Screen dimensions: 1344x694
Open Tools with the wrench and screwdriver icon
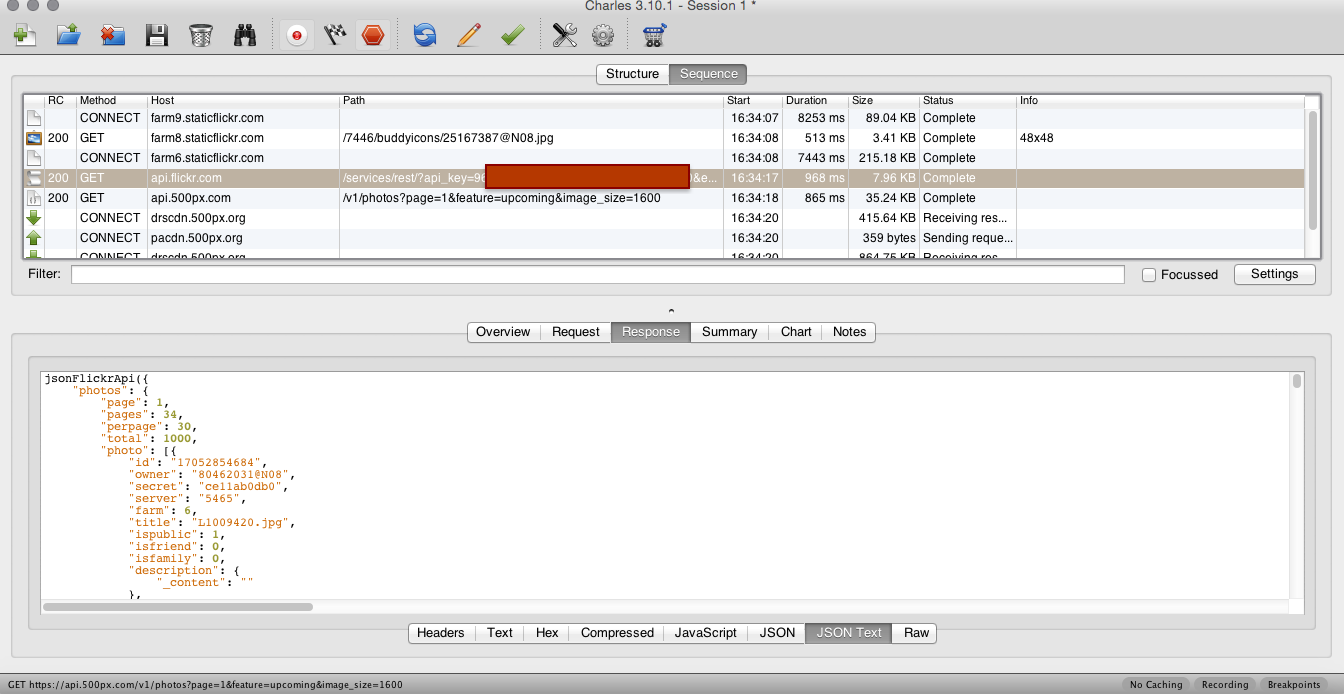coord(564,36)
